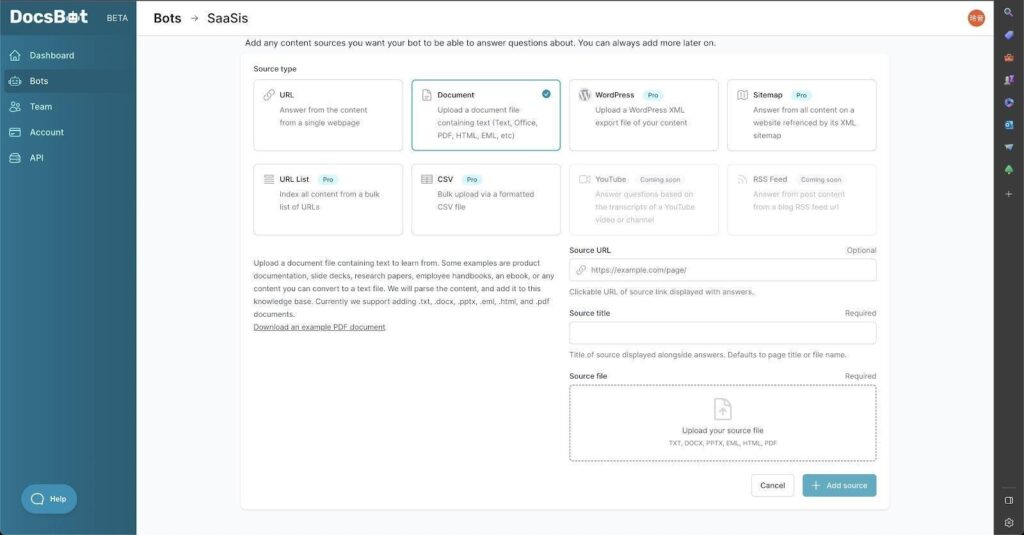
Task: Click the upload file icon
Action: (x=722, y=409)
